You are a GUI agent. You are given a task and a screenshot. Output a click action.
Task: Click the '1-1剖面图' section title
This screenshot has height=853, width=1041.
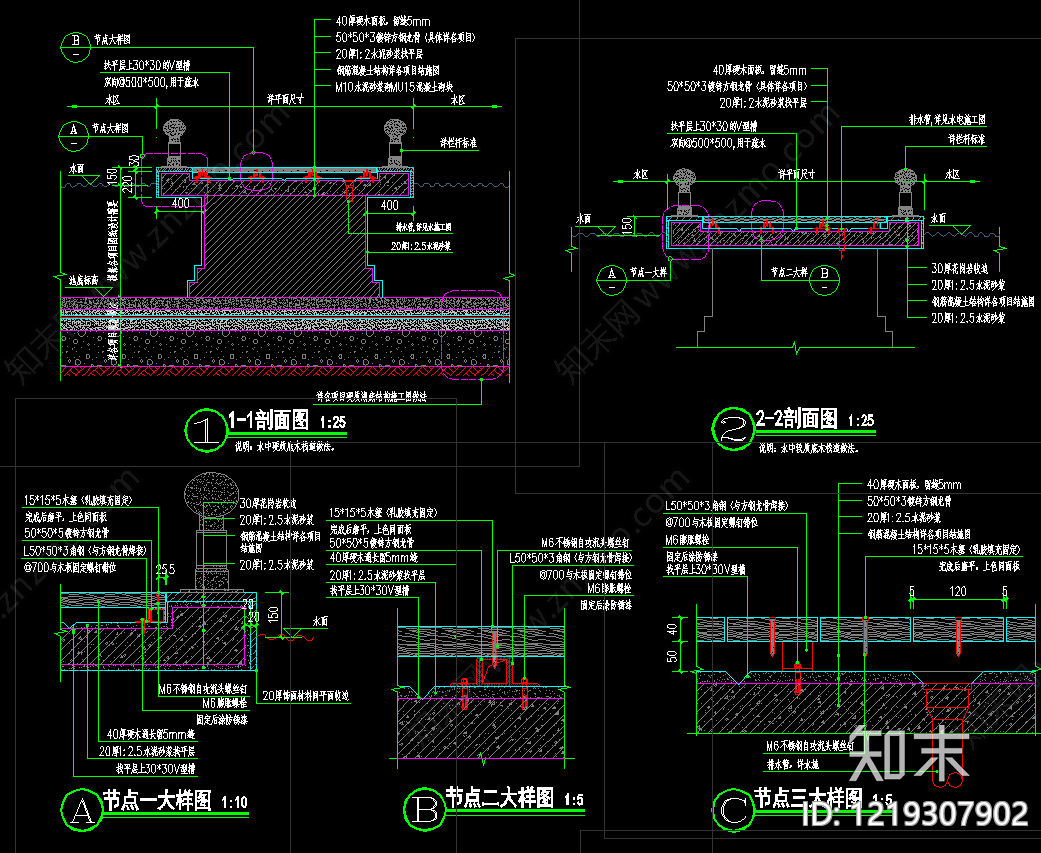(x=269, y=420)
